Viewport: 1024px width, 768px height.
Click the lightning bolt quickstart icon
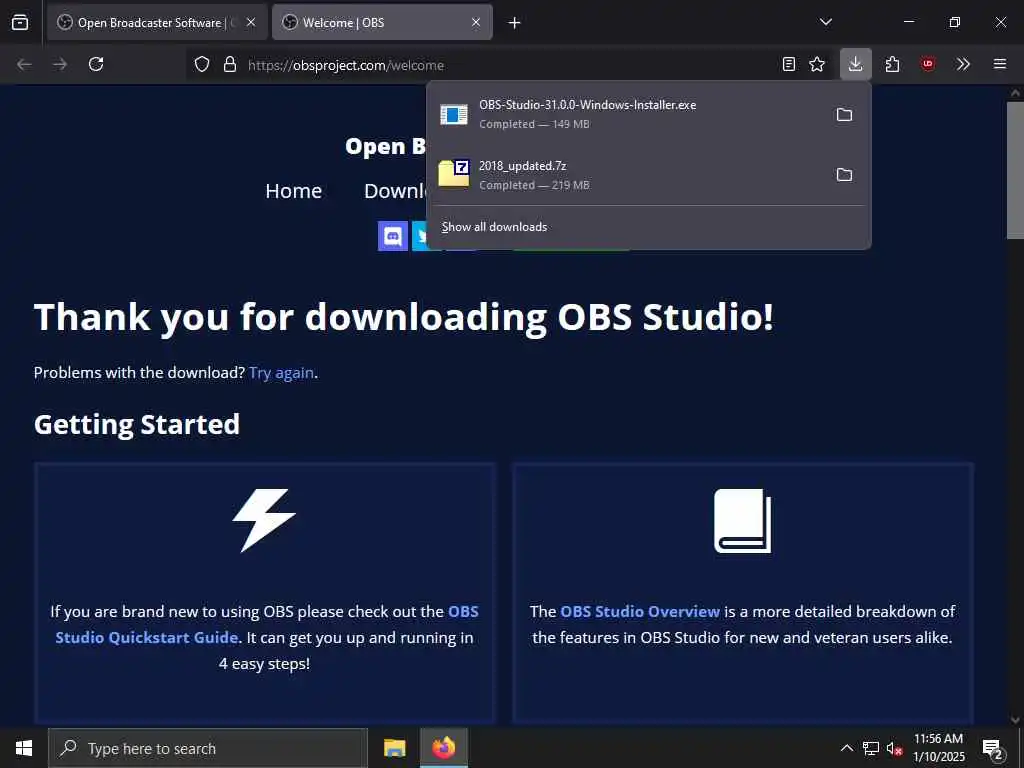(x=264, y=520)
